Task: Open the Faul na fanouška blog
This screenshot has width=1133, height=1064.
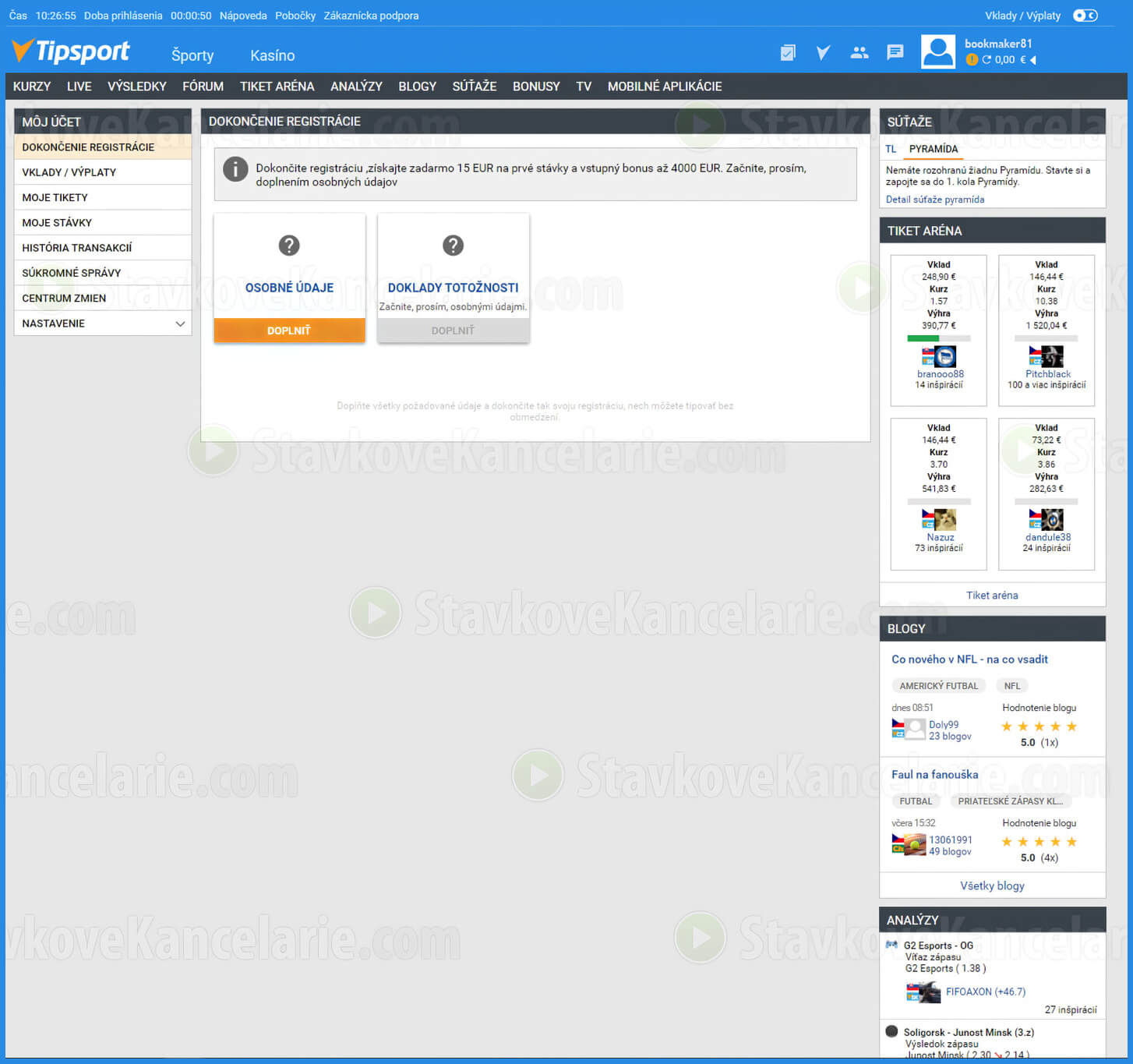Action: point(934,775)
